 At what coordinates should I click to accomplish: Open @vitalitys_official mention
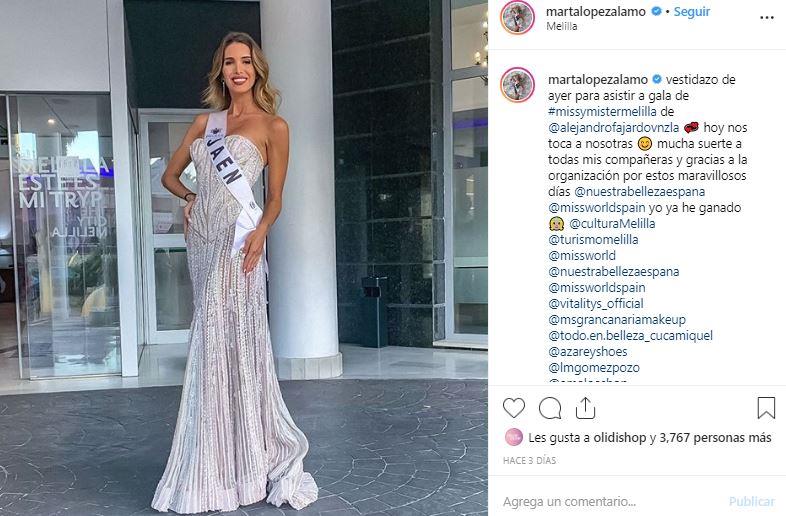coord(596,303)
